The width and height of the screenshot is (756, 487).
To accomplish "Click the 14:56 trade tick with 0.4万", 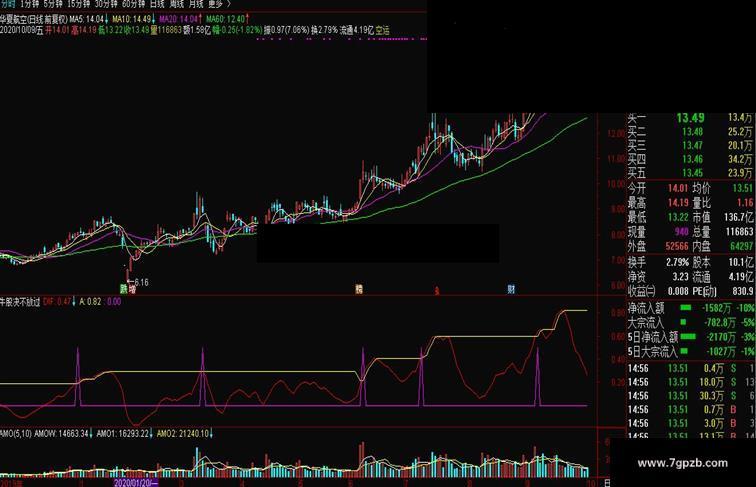I will [691, 368].
